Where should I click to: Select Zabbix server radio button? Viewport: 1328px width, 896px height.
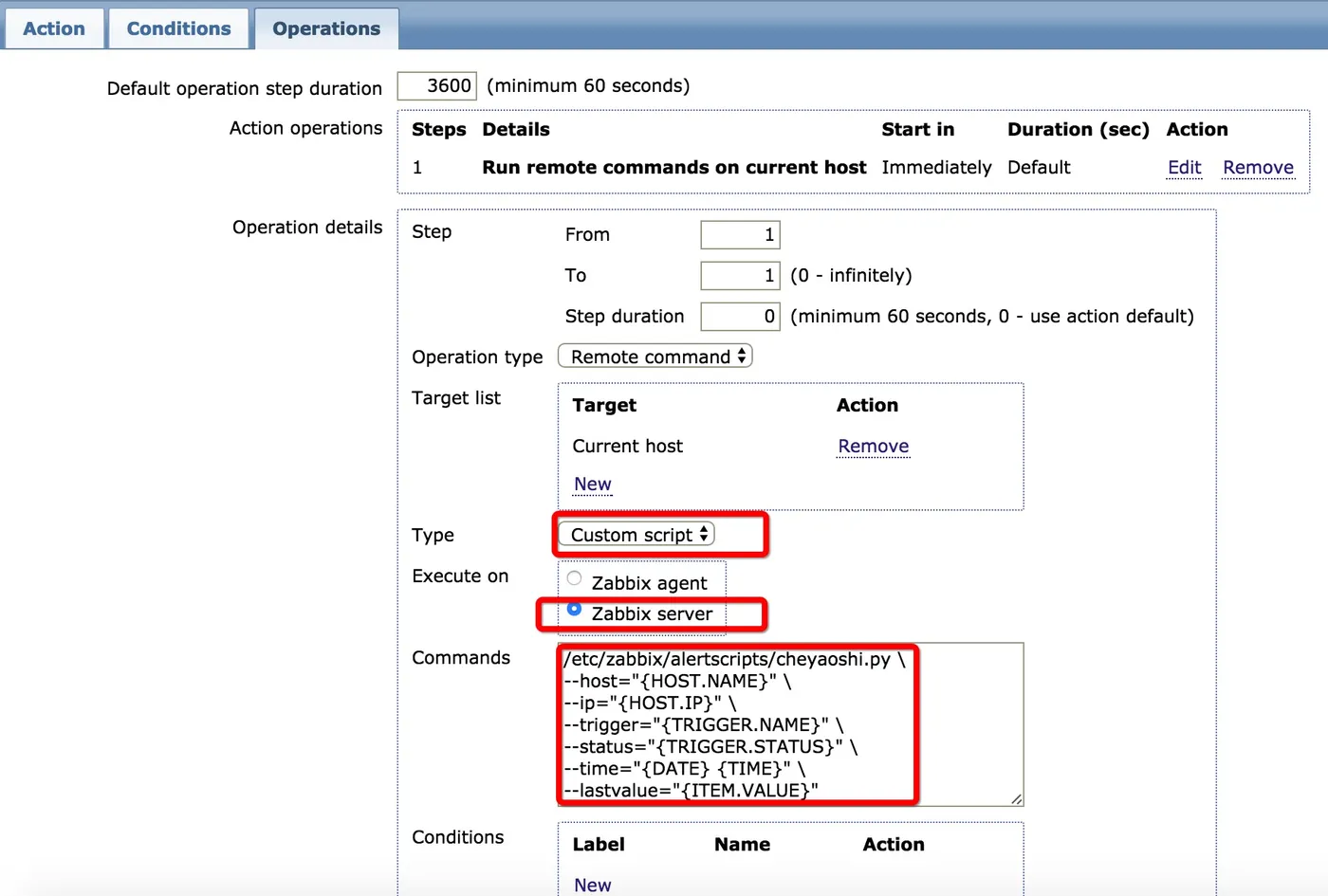coord(574,610)
